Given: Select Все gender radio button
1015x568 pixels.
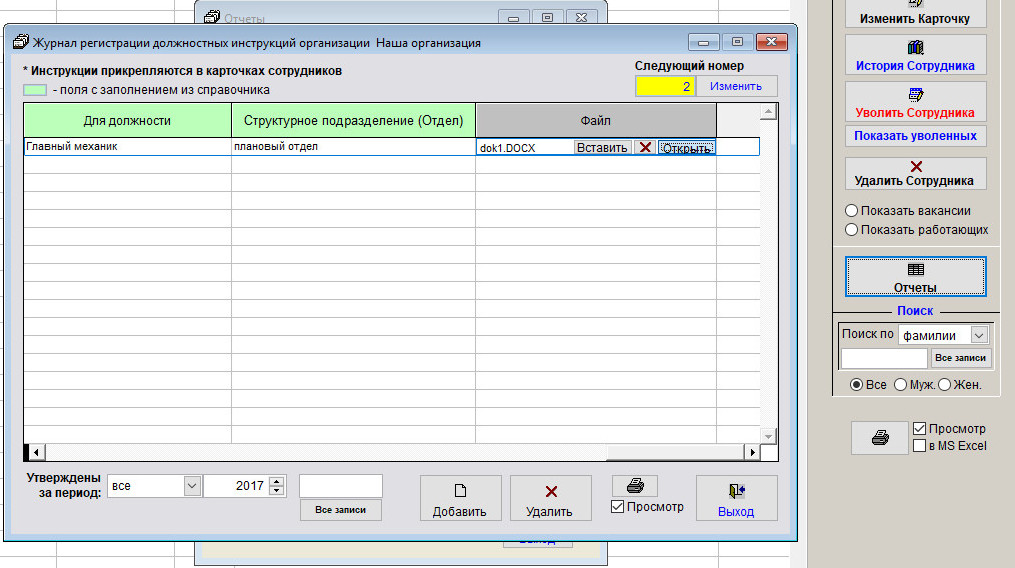Looking at the screenshot, I should click(856, 385).
